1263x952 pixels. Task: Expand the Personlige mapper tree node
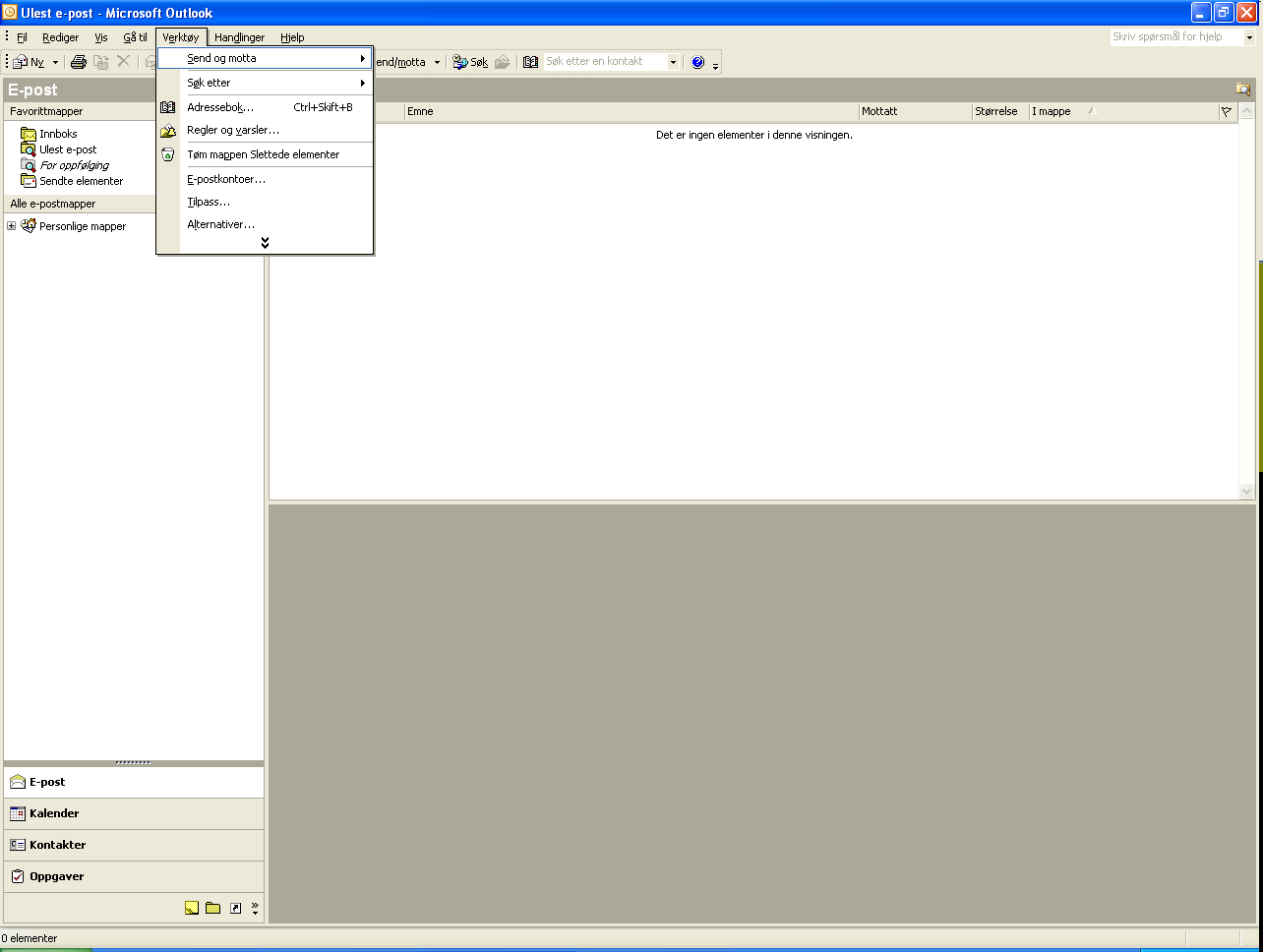click(12, 226)
